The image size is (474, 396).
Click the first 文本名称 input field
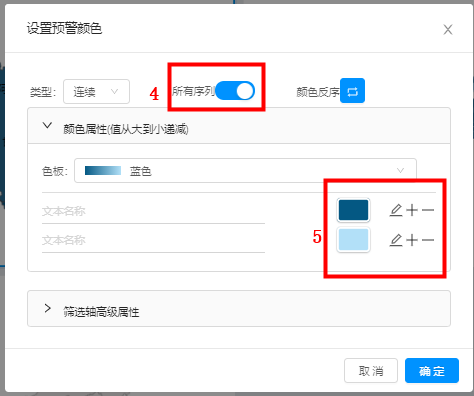pyautogui.click(x=153, y=211)
